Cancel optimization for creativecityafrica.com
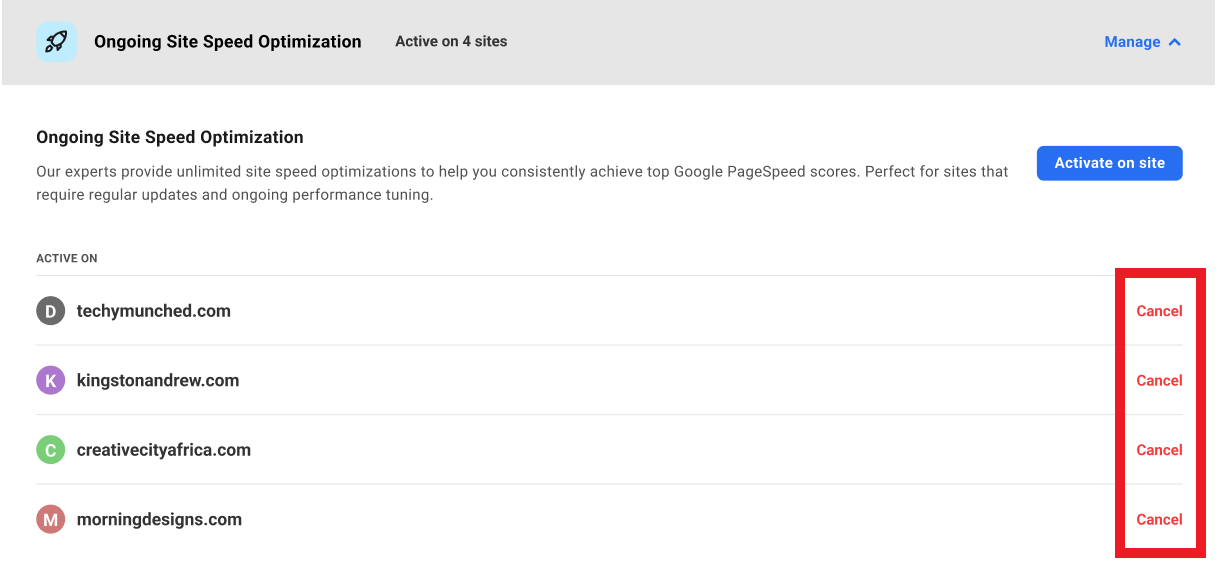The height and width of the screenshot is (582, 1220). tap(1159, 450)
